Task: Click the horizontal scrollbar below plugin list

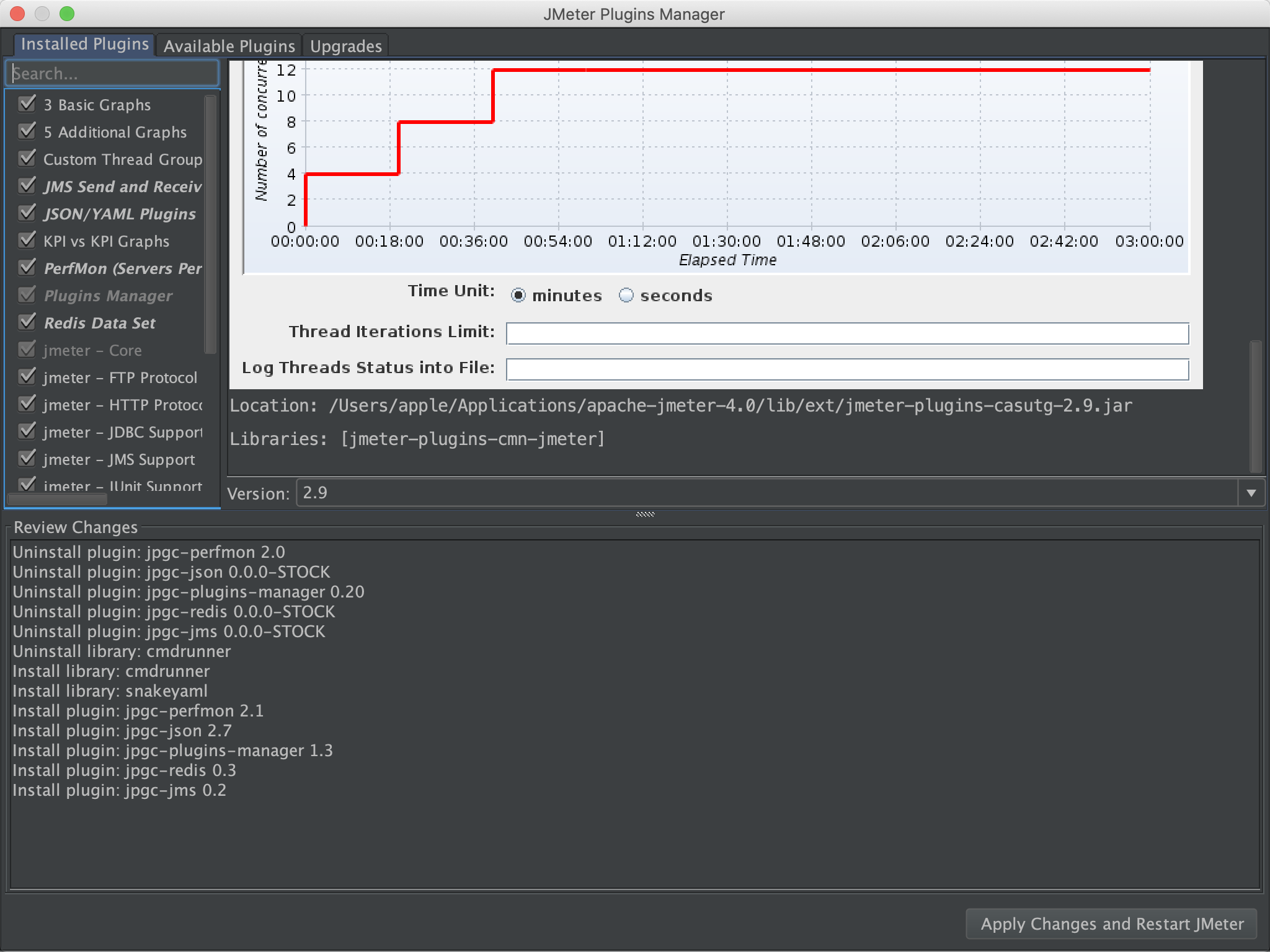Action: 56,498
